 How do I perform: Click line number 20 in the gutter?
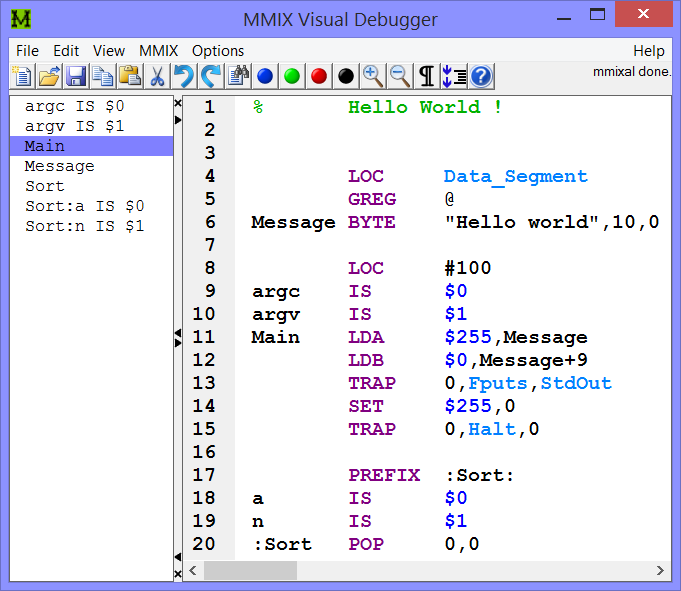(203, 544)
